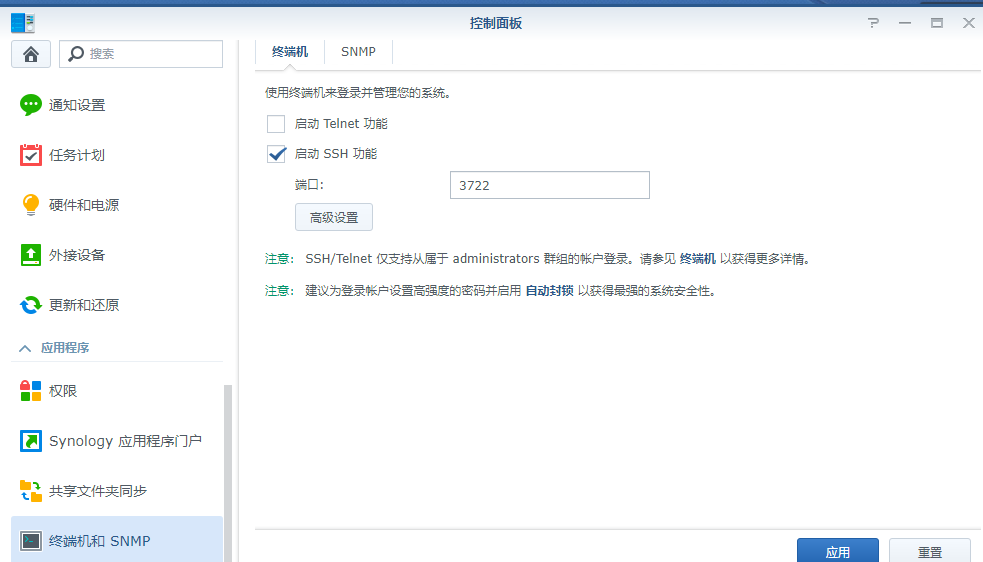The width and height of the screenshot is (983, 562).
Task: Click 更新和还原 refresh icon
Action: (31, 305)
